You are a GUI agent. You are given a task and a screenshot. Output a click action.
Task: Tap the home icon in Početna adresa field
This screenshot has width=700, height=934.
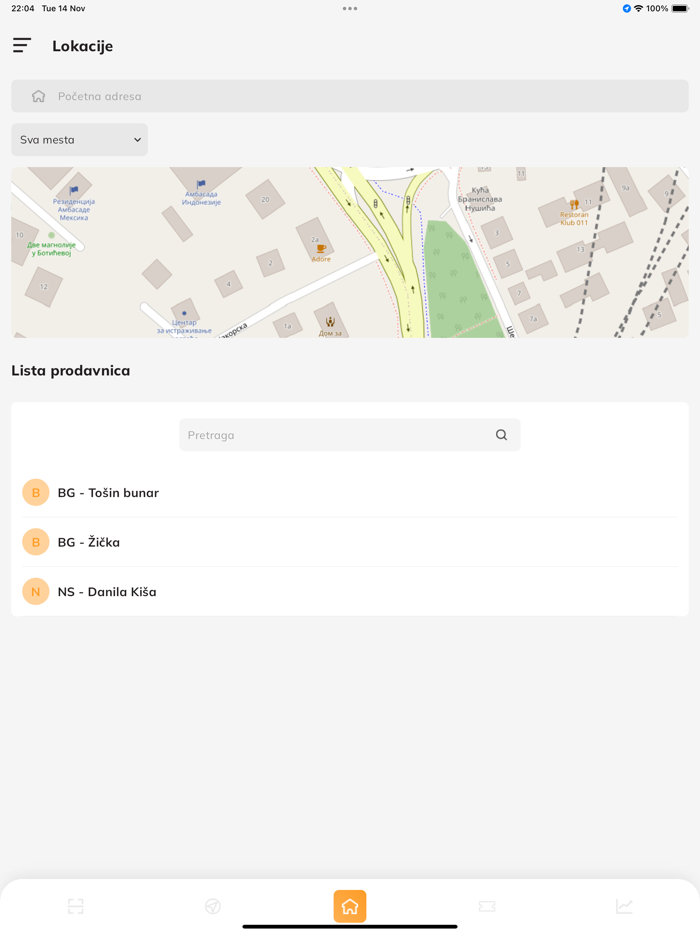click(39, 96)
